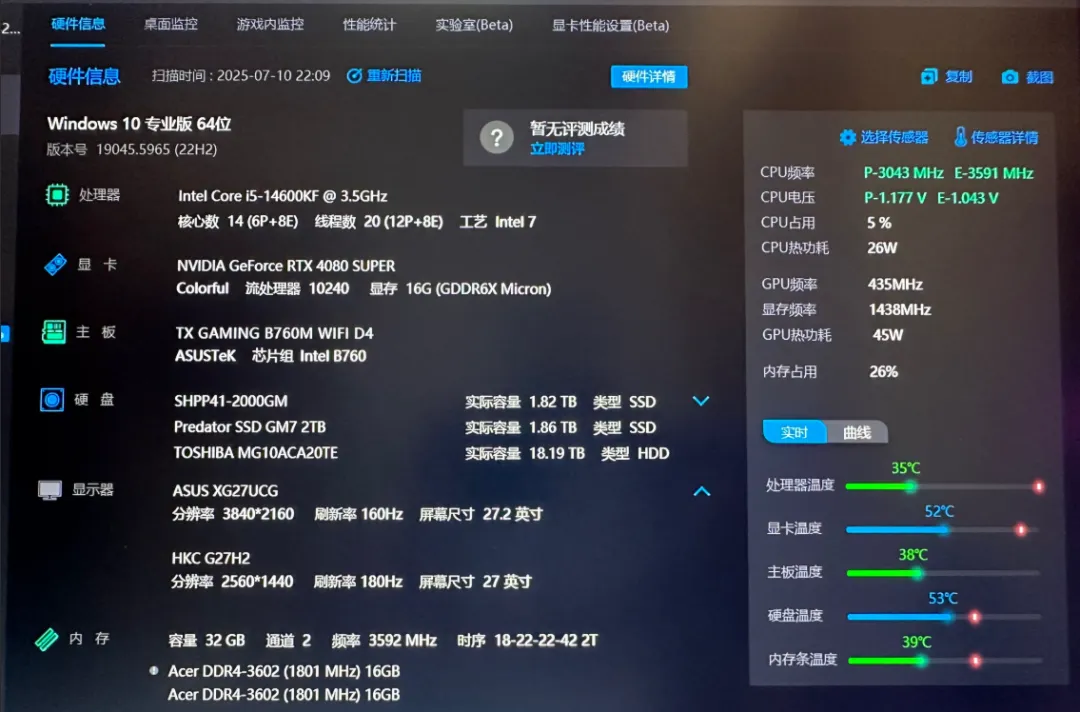Click the E-3591 MHz CPU frequency value
The width and height of the screenshot is (1080, 712).
[x=993, y=173]
